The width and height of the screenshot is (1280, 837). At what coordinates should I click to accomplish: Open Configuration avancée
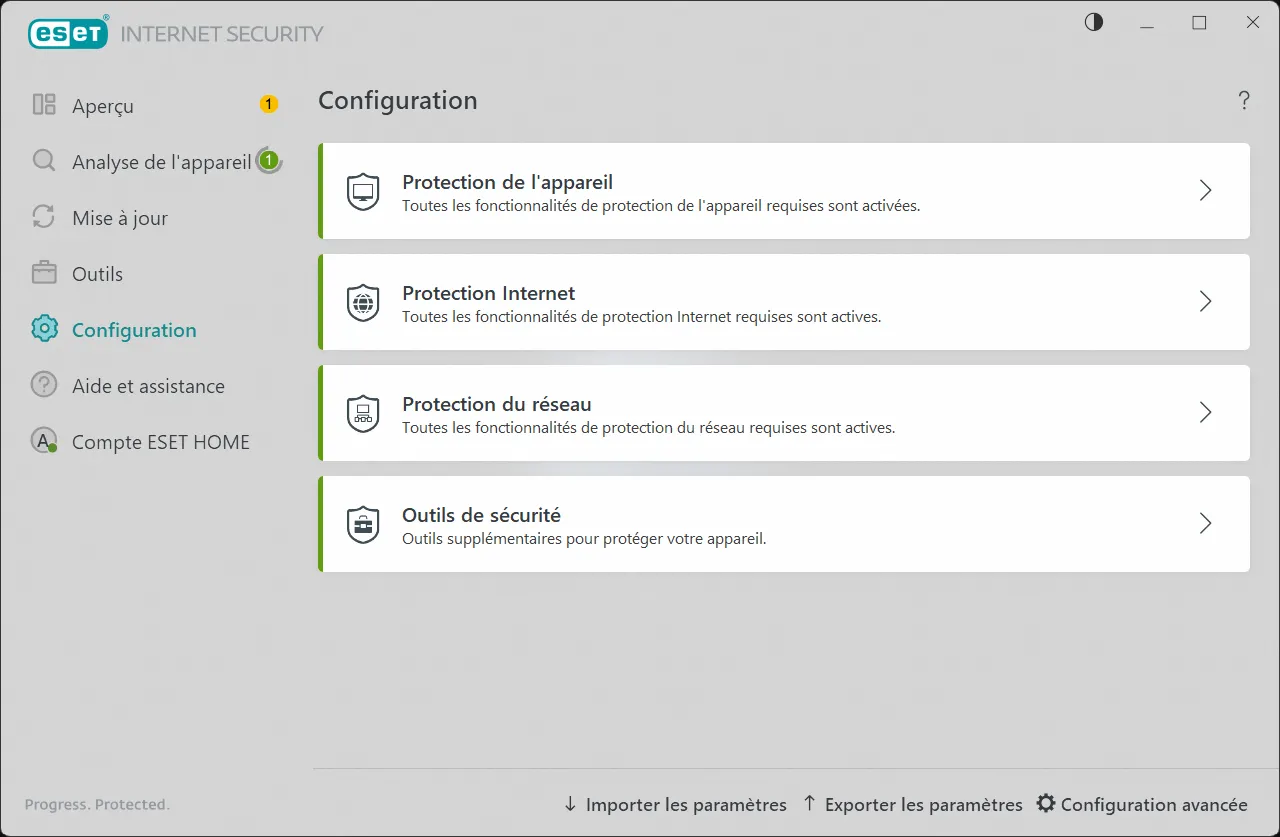coord(1142,804)
